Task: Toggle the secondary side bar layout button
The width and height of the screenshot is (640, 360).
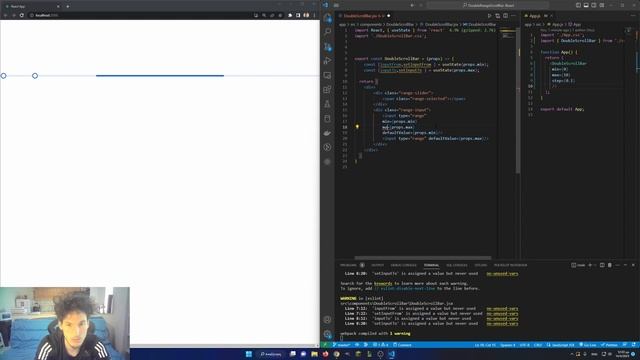Action: tap(594, 5)
